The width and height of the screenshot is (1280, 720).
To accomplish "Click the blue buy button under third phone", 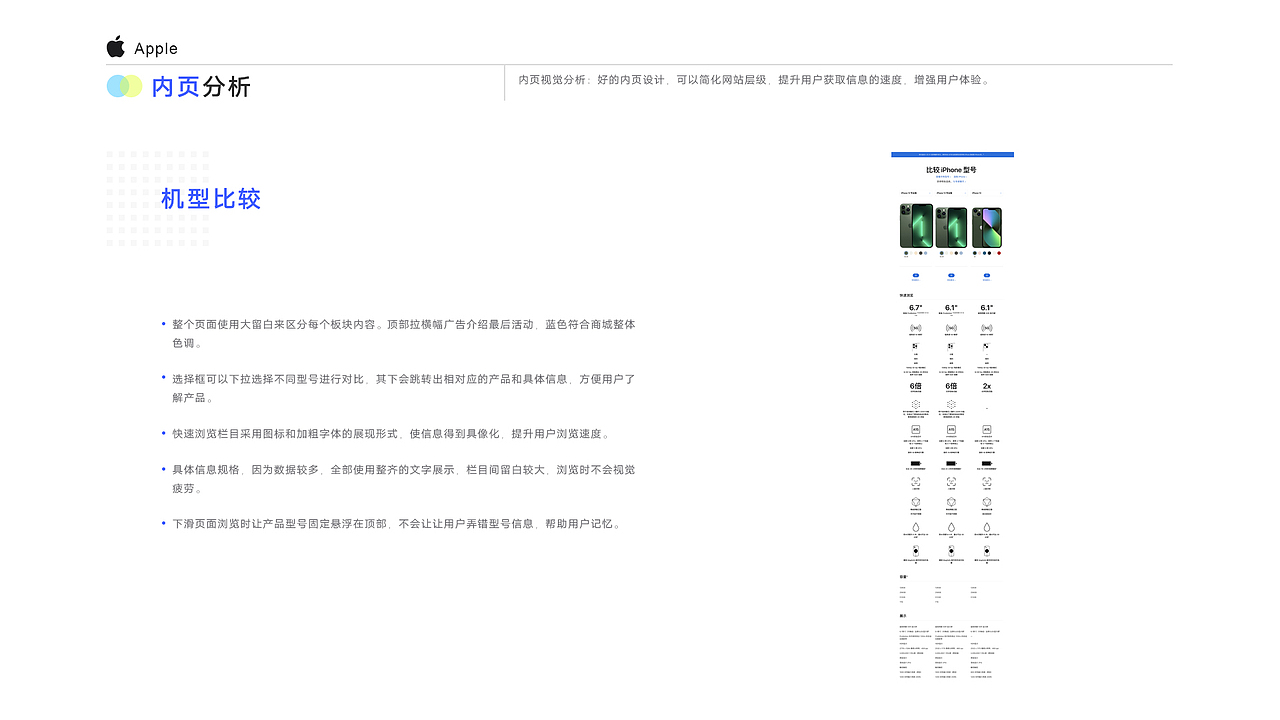I will [x=987, y=275].
